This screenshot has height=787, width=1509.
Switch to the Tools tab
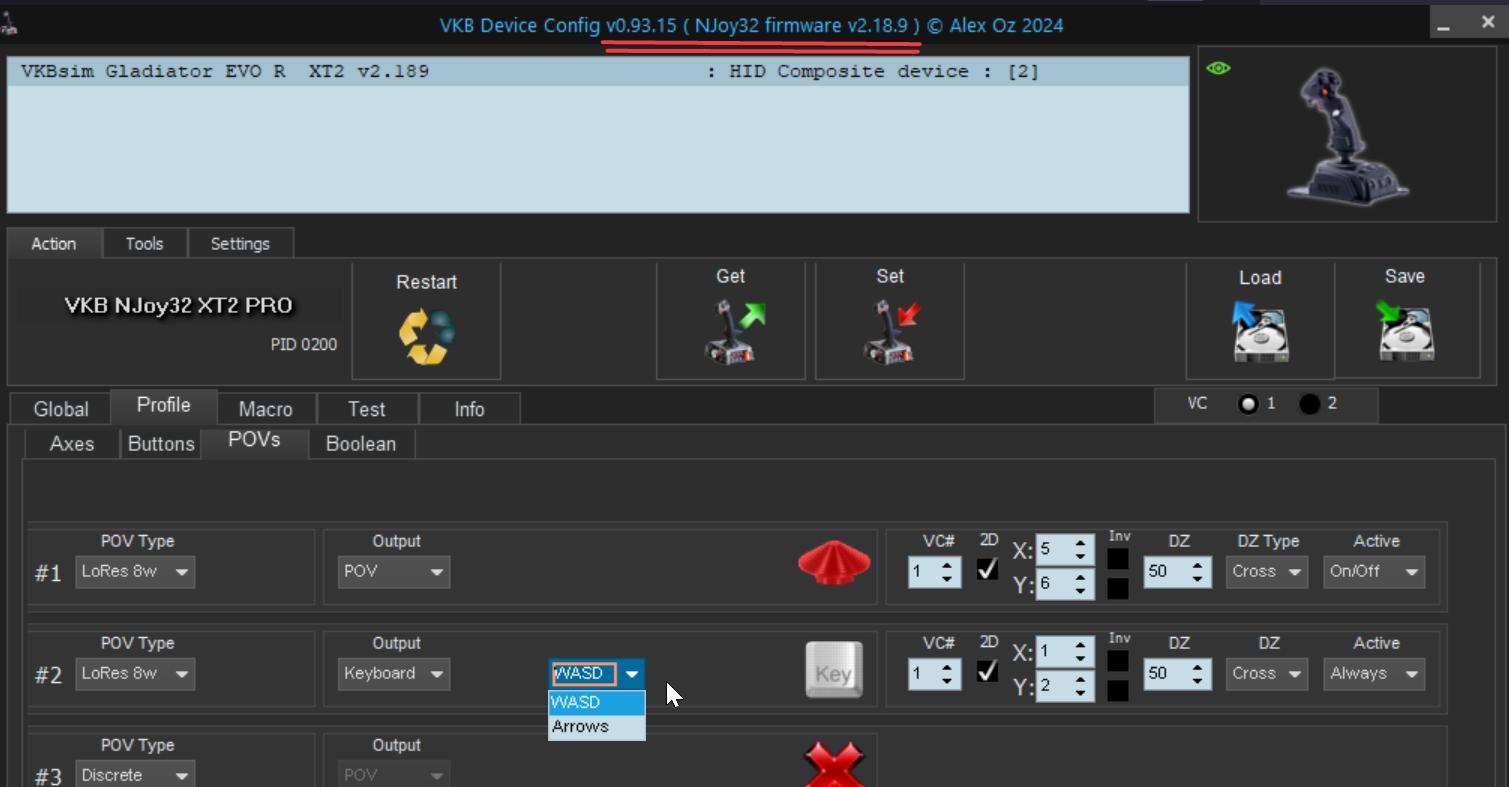coord(144,244)
